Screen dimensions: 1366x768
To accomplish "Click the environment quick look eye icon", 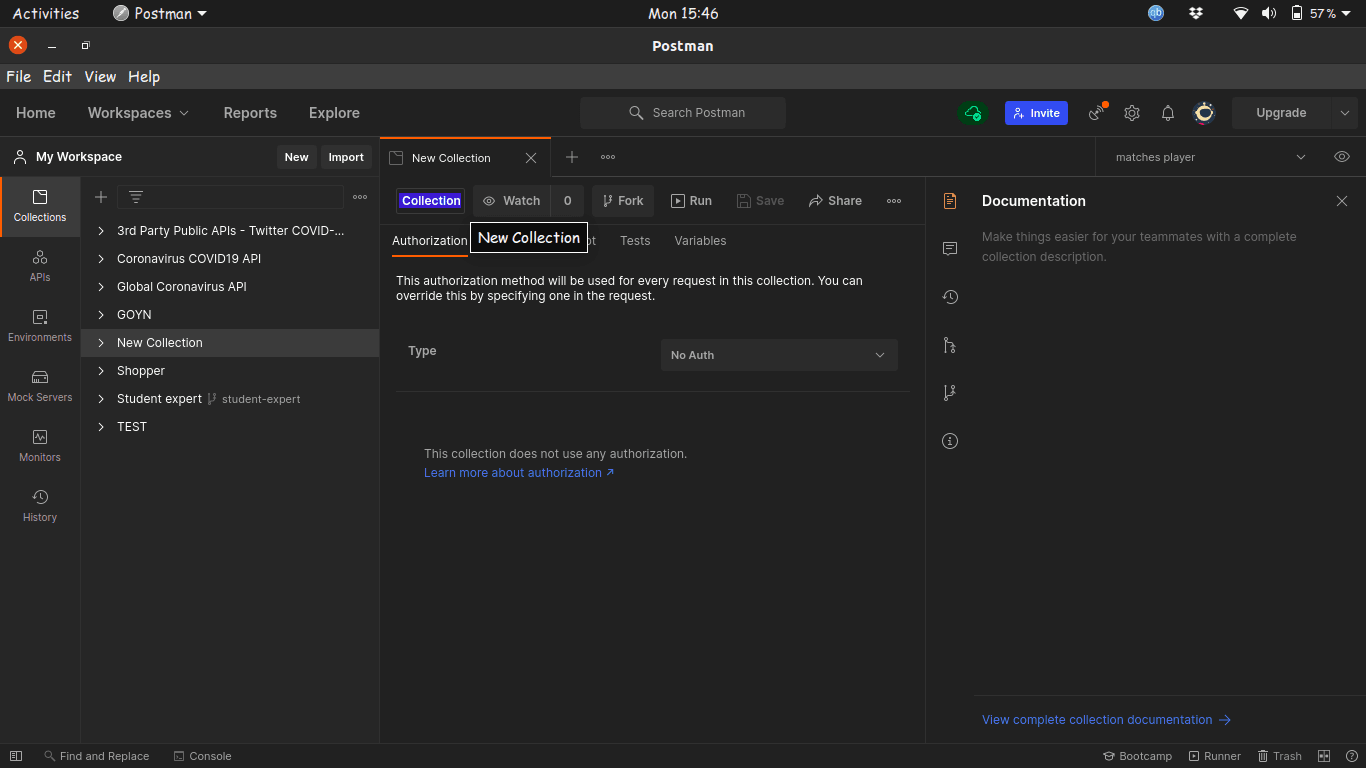I will (x=1342, y=157).
